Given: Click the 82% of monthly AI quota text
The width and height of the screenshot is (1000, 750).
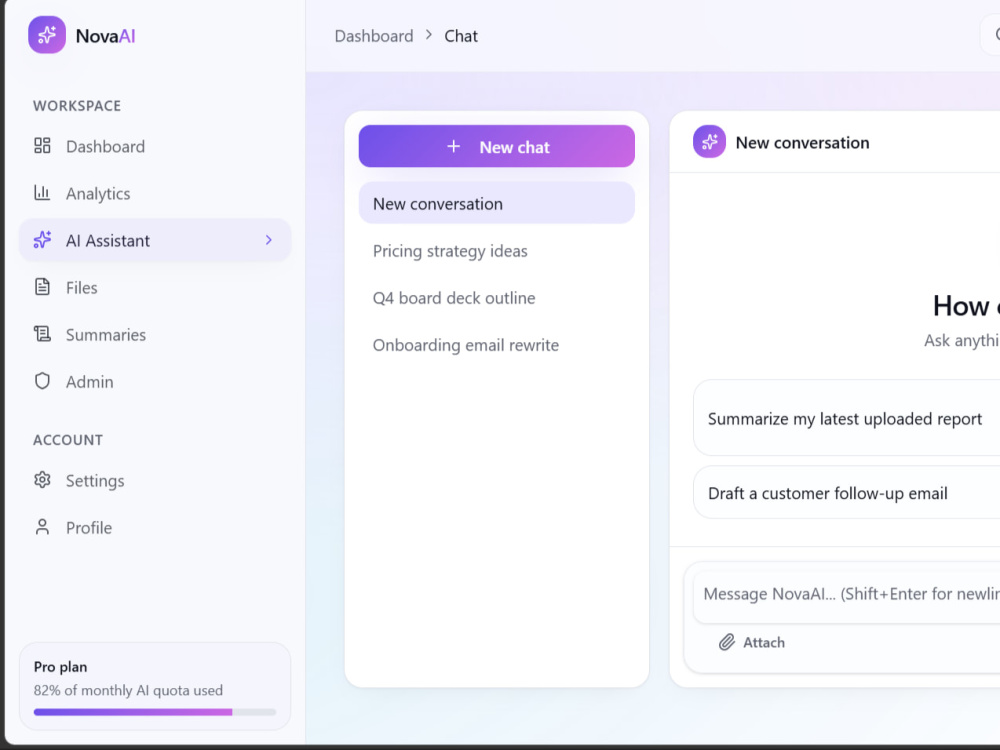Looking at the screenshot, I should (128, 690).
